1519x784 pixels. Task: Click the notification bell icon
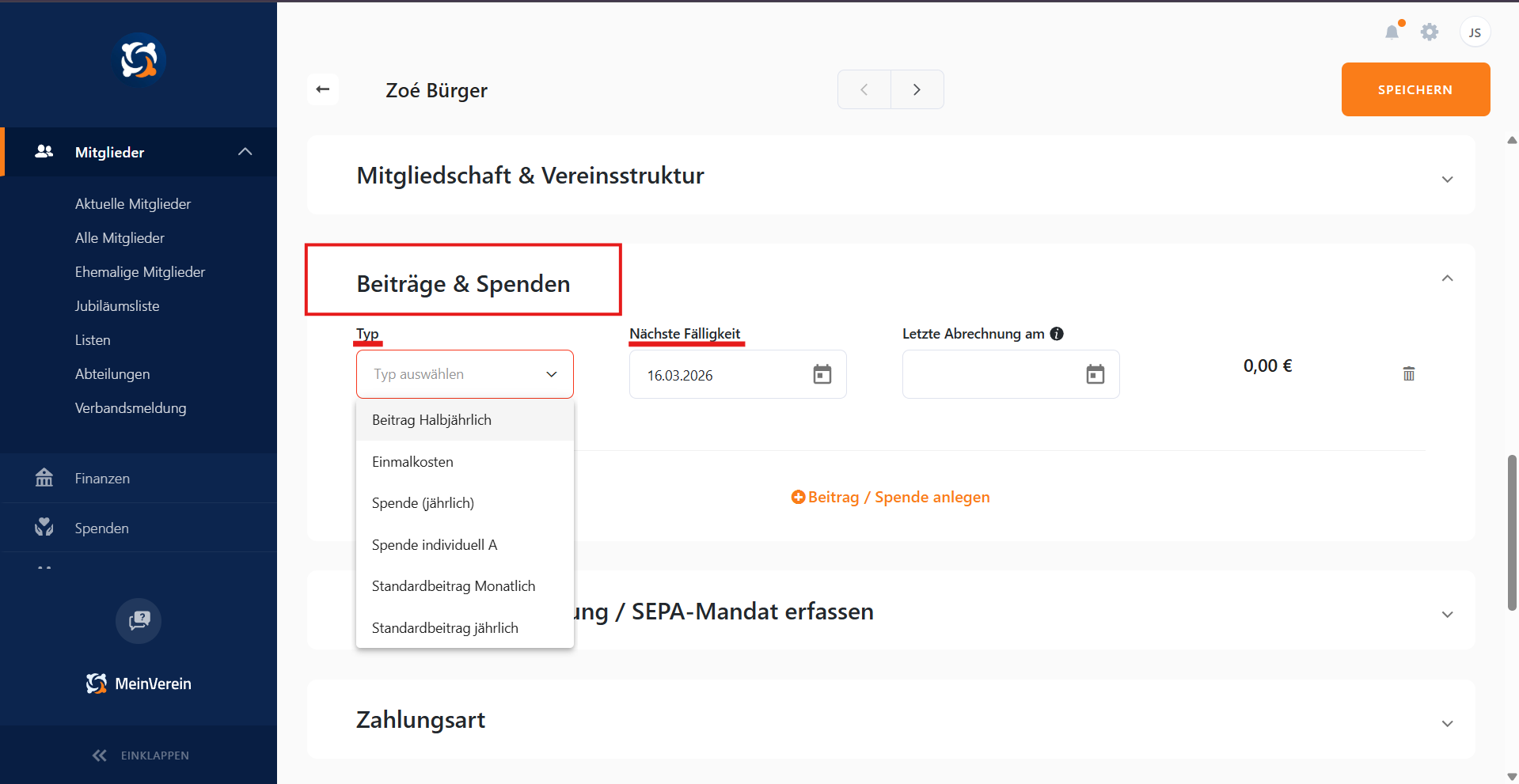point(1392,32)
